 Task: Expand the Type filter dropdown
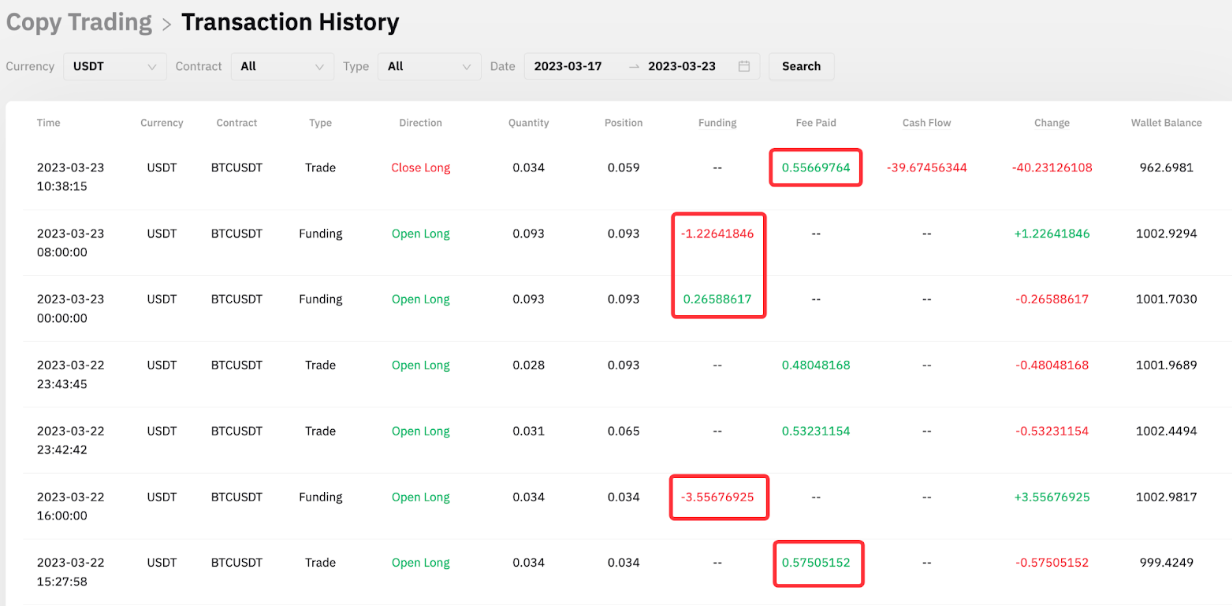[x=429, y=67]
